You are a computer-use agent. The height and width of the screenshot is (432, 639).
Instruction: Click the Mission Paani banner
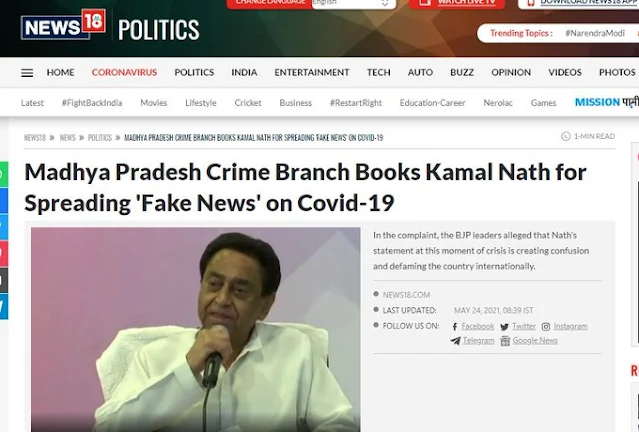tap(606, 102)
